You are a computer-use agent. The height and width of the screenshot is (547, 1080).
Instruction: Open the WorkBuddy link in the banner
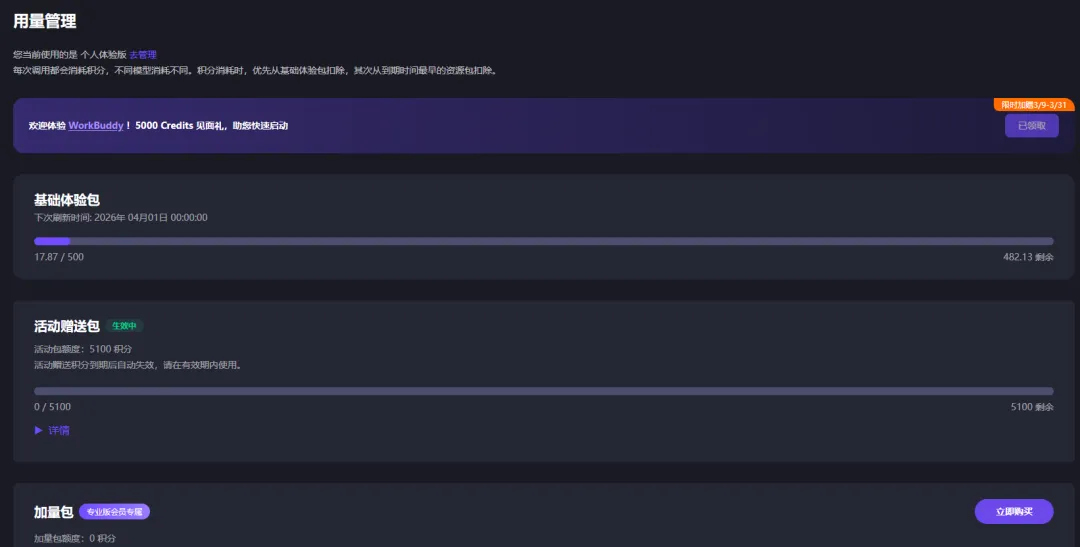tap(96, 126)
